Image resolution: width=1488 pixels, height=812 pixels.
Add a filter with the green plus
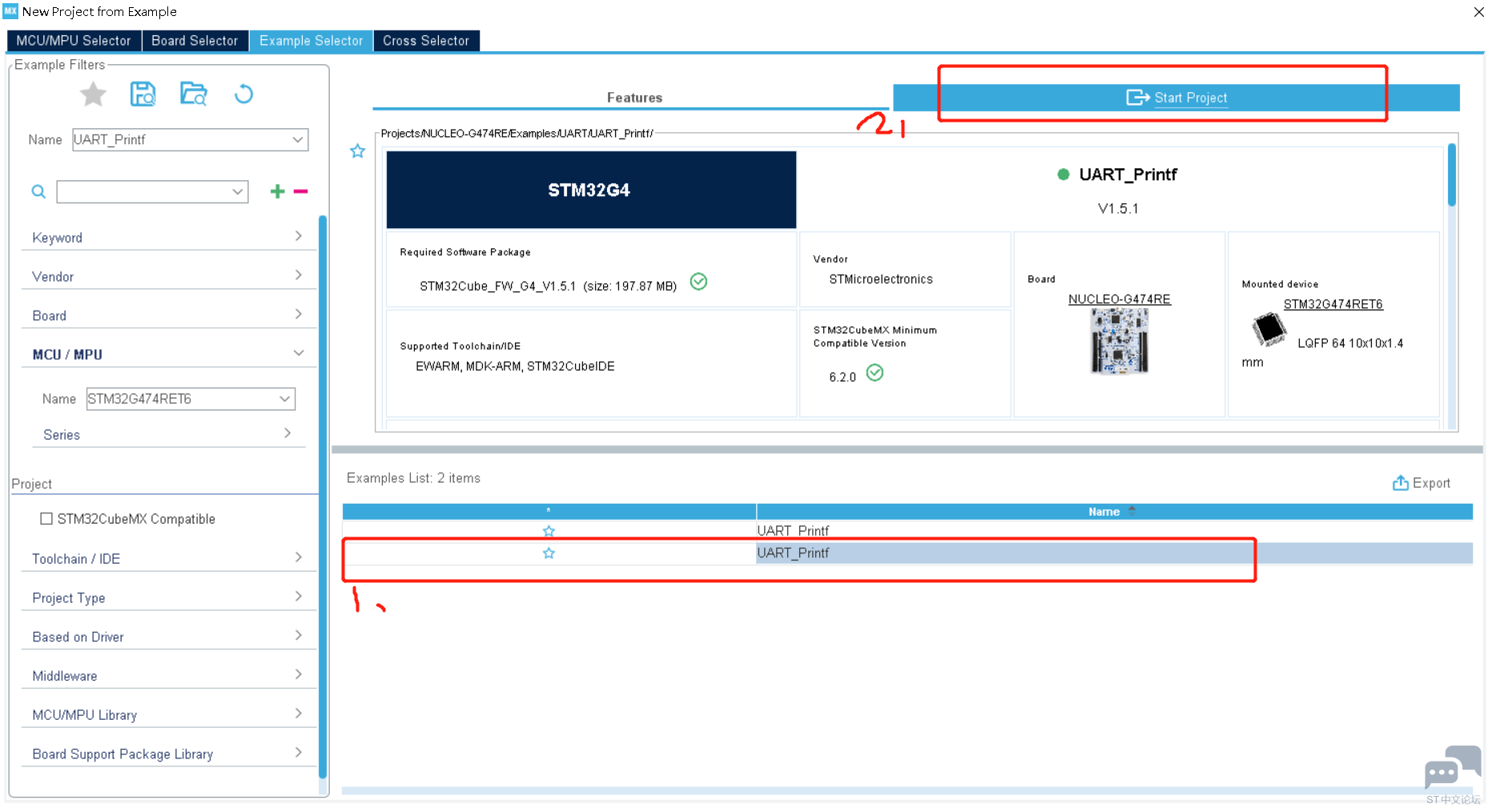coord(277,191)
